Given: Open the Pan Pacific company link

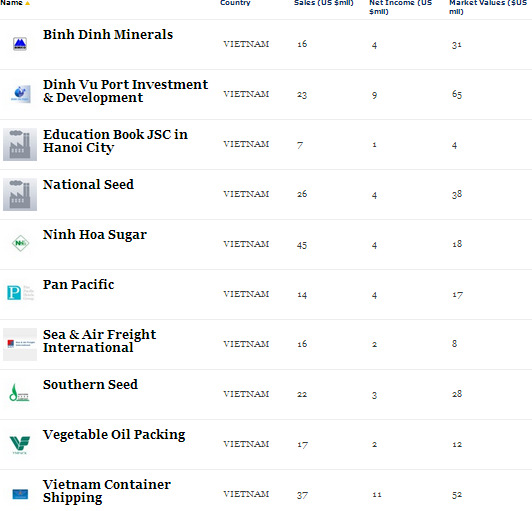Looking at the screenshot, I should tap(78, 285).
